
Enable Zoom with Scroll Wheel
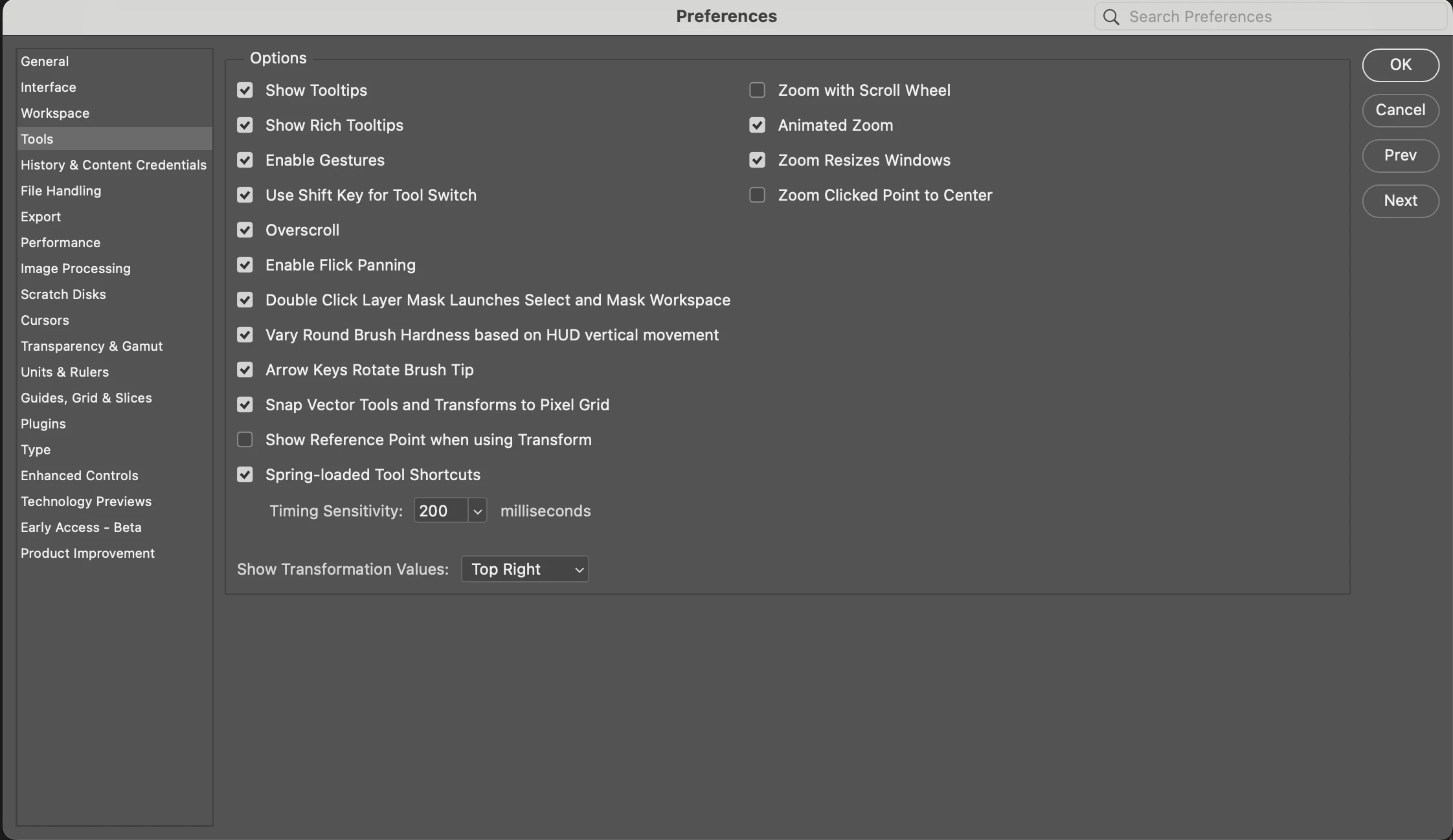[x=757, y=90]
